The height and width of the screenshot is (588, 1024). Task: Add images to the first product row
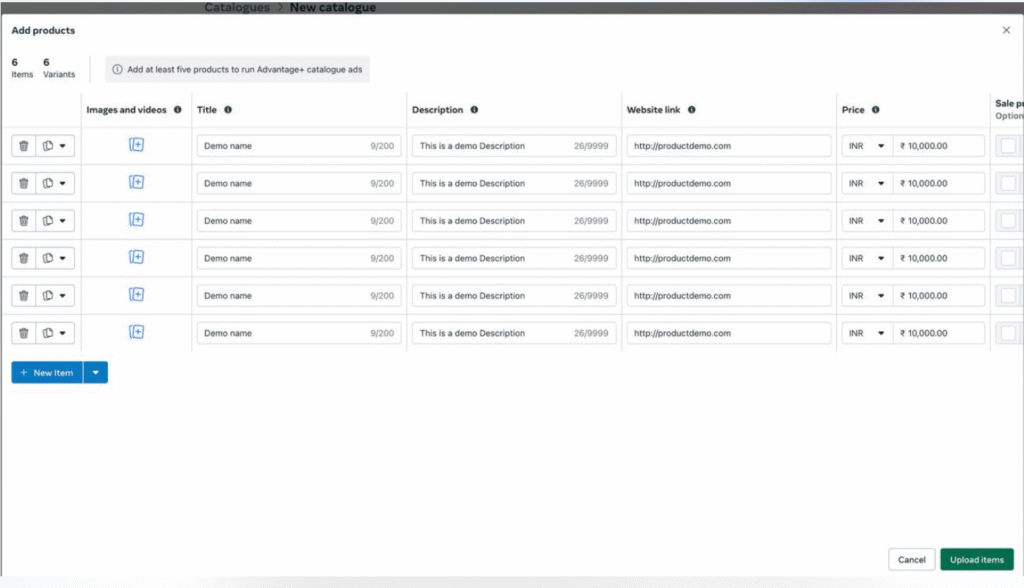coord(136,145)
